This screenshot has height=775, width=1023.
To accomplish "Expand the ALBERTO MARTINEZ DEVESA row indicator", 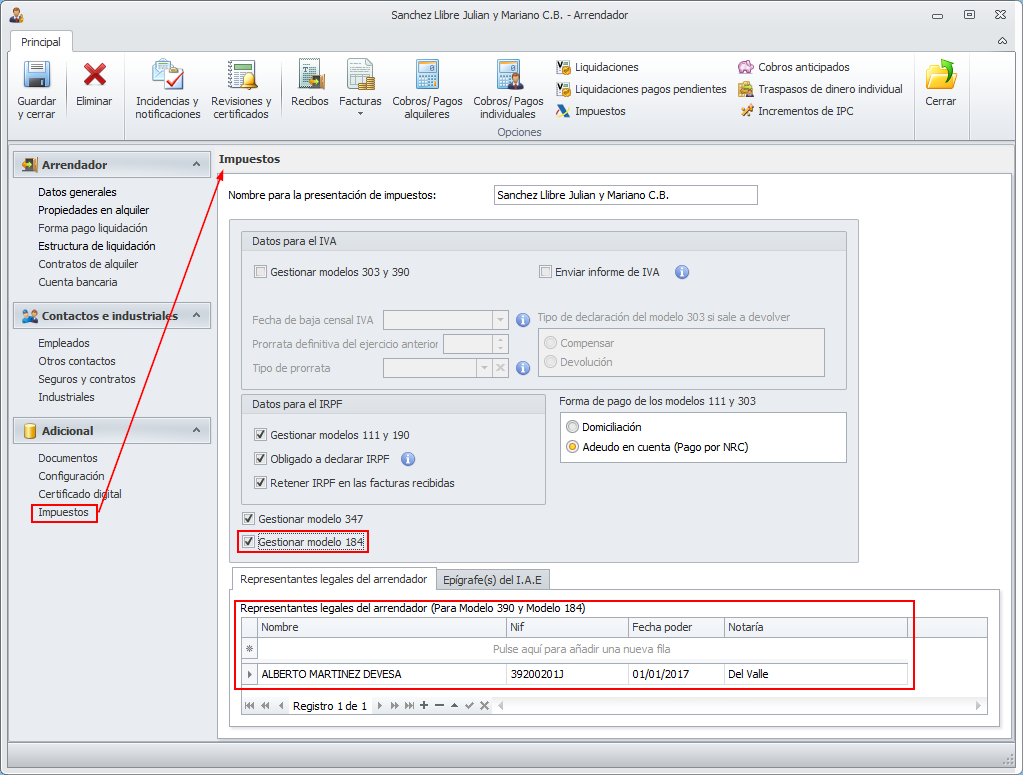I will point(250,675).
